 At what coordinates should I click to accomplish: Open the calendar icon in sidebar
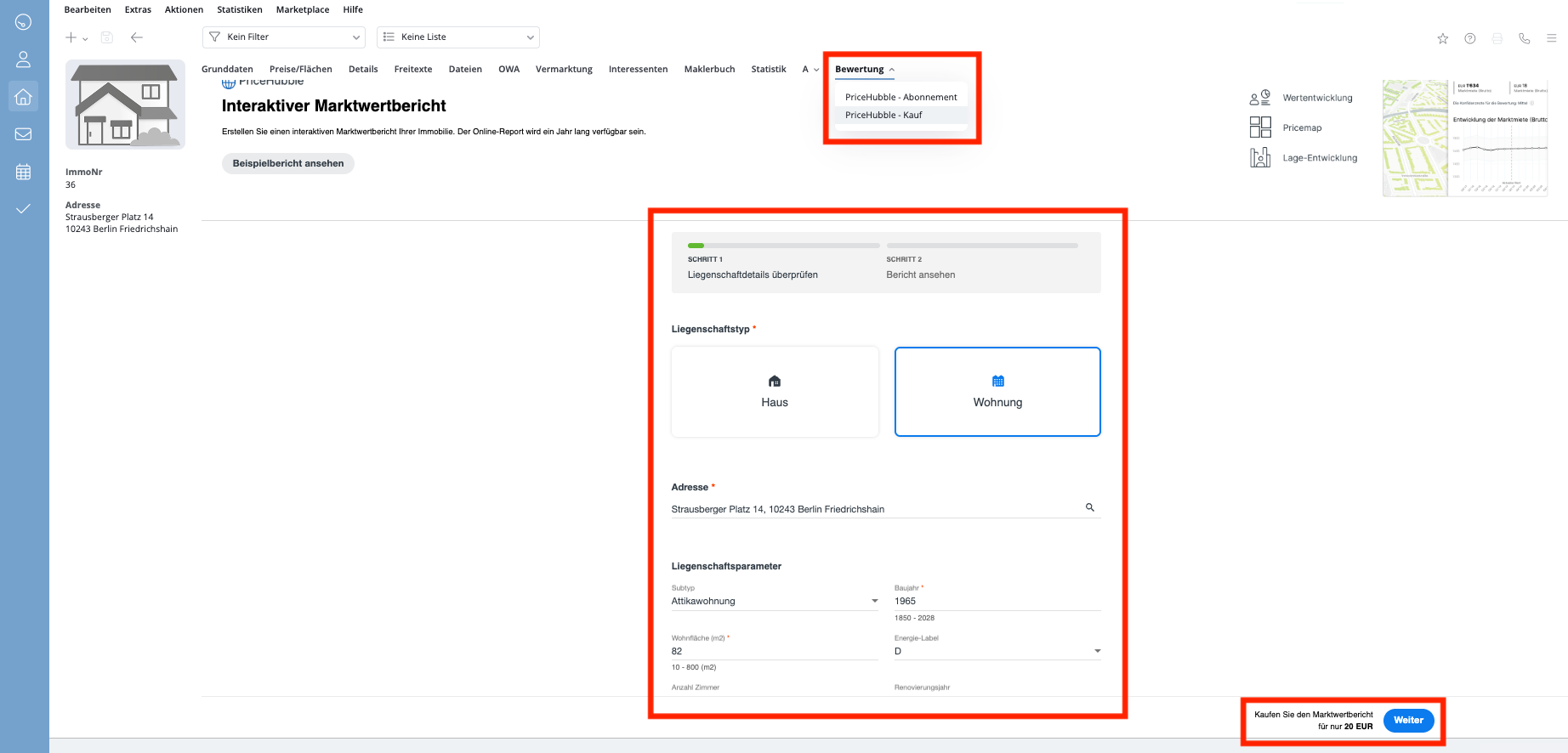[x=24, y=172]
